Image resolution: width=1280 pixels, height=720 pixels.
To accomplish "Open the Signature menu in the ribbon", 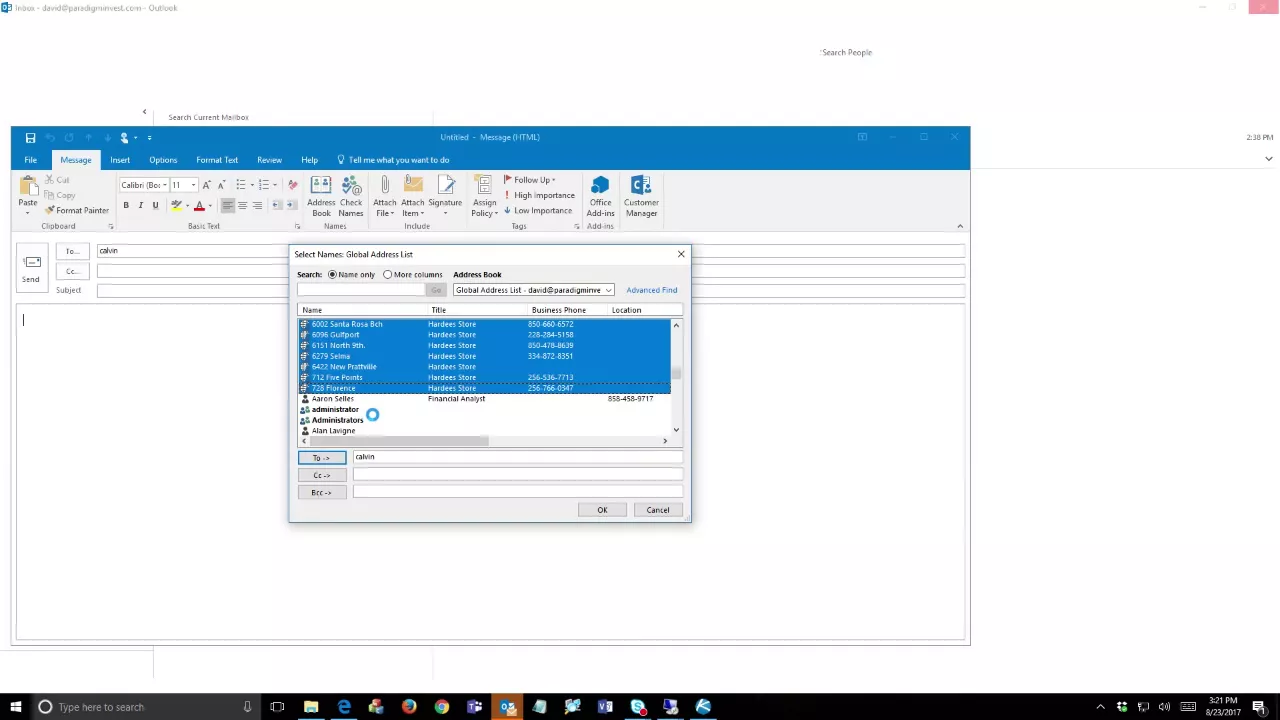I will (x=445, y=196).
